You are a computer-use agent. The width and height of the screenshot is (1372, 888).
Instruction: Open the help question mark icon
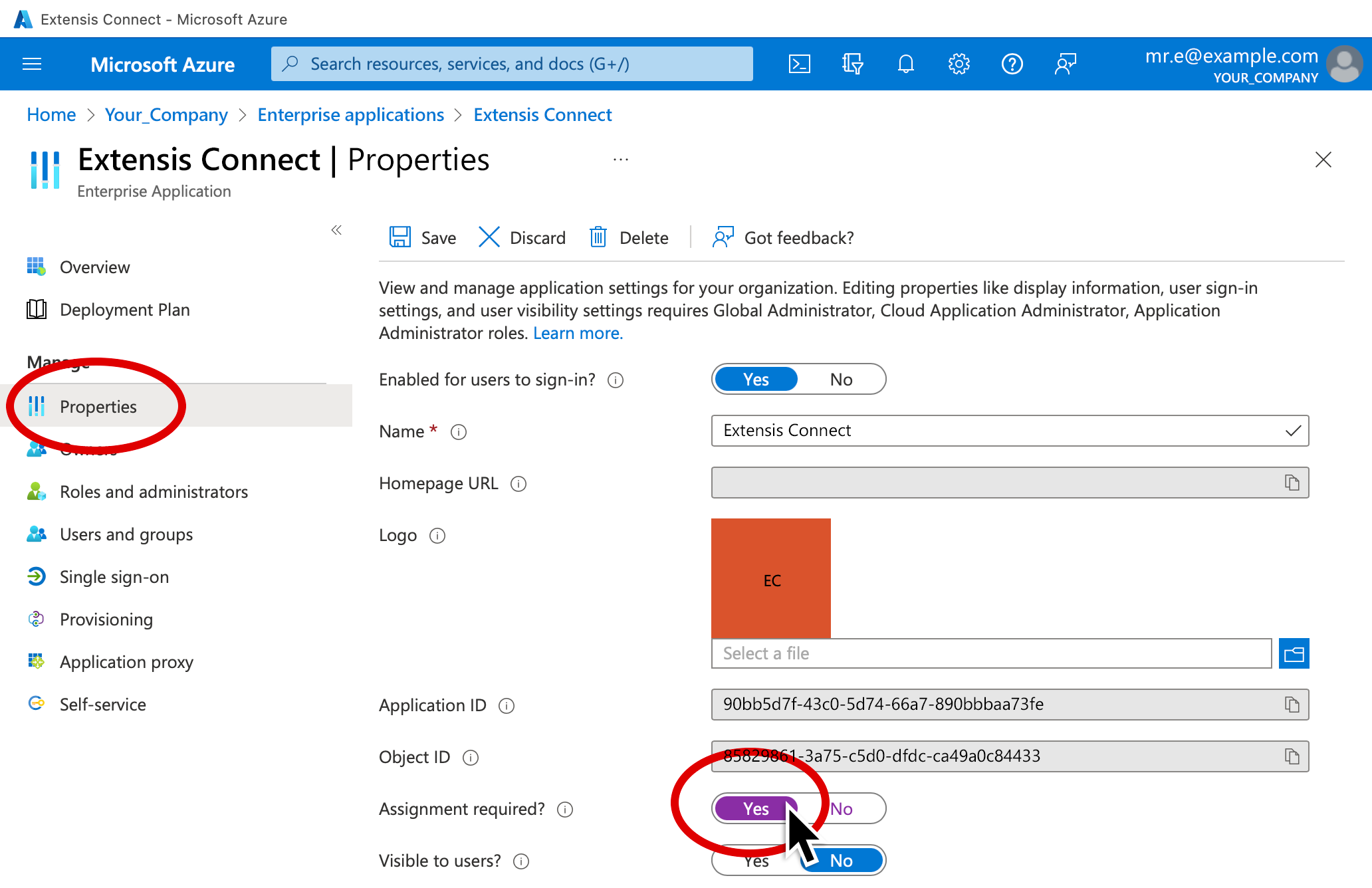pos(1012,64)
